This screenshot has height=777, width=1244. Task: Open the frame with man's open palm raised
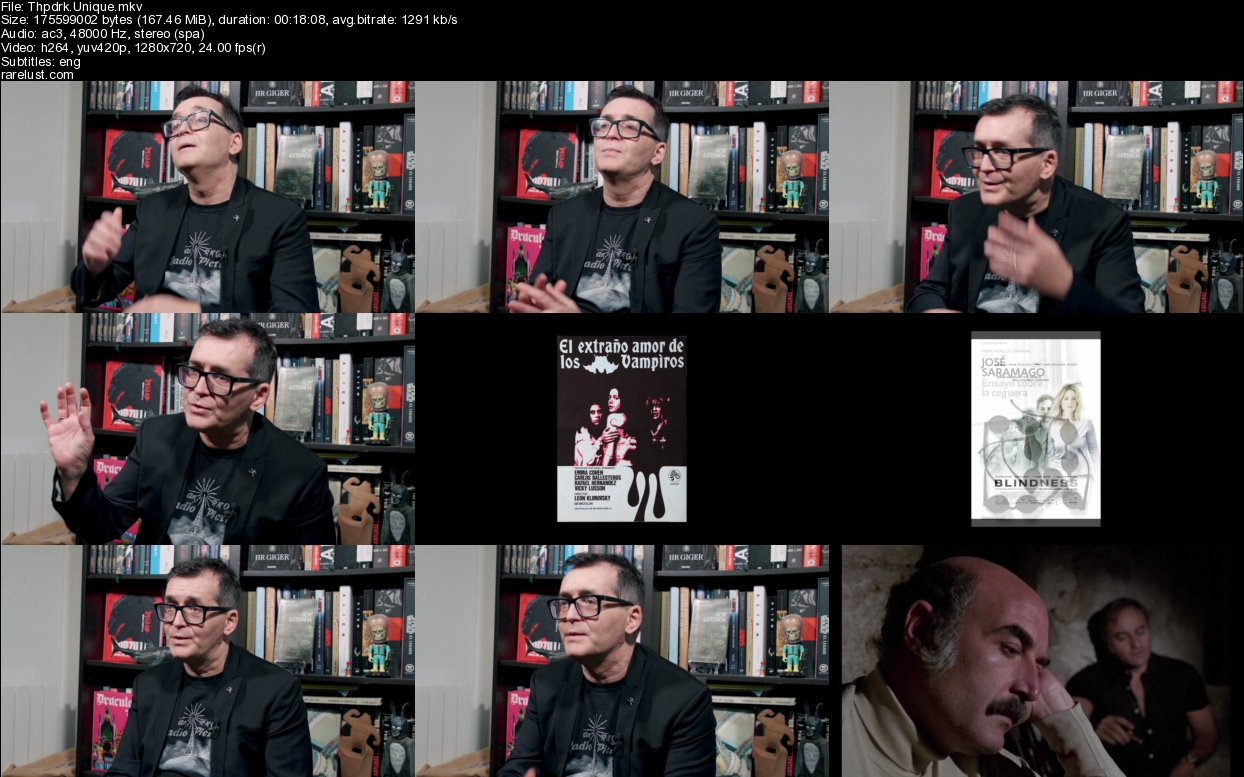click(207, 428)
